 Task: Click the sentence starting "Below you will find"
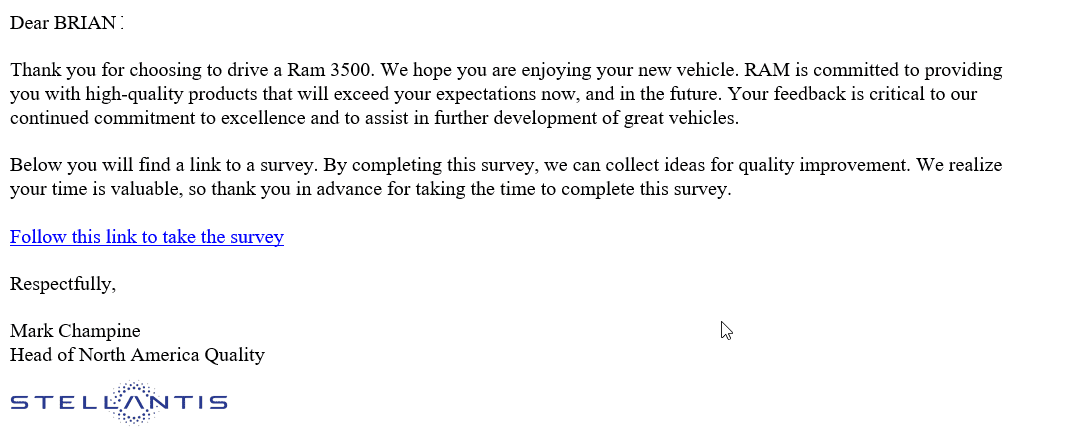click(164, 165)
